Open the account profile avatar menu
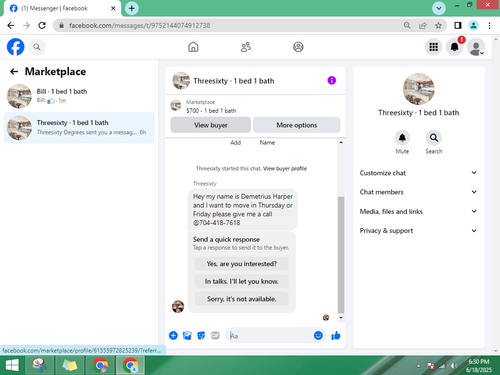 pyautogui.click(x=476, y=47)
